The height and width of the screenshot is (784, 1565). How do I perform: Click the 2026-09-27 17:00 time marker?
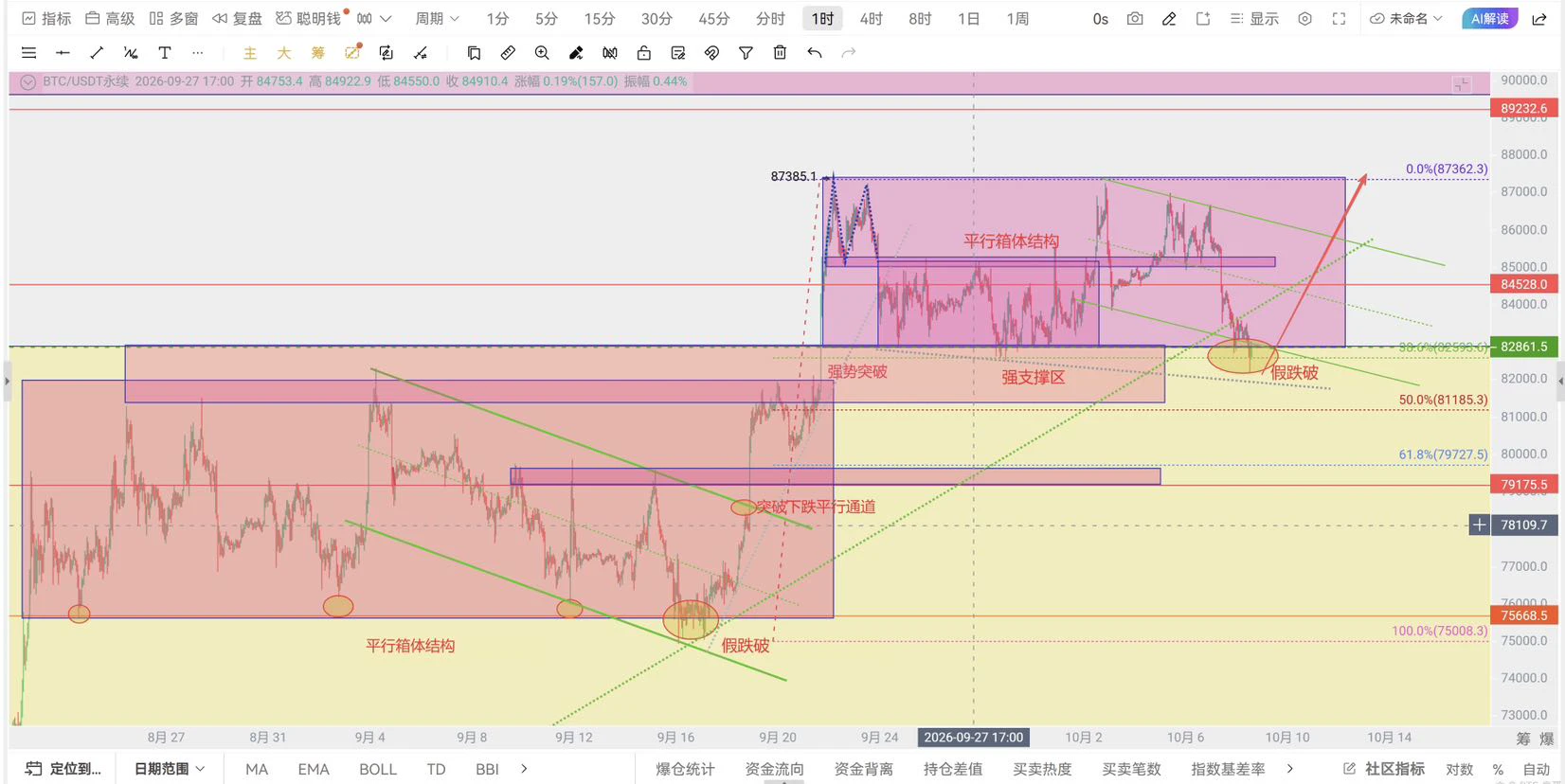pyautogui.click(x=973, y=737)
